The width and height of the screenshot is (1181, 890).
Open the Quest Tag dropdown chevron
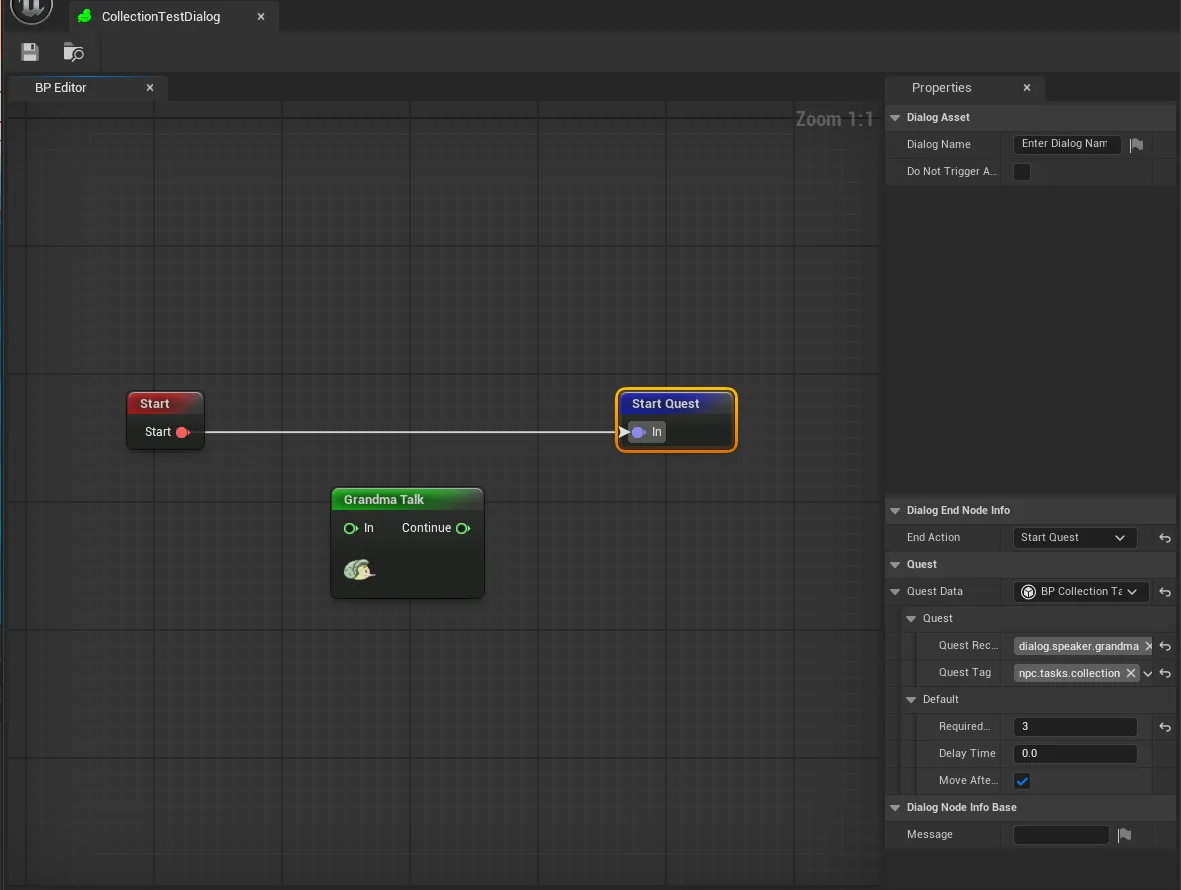(x=1148, y=673)
